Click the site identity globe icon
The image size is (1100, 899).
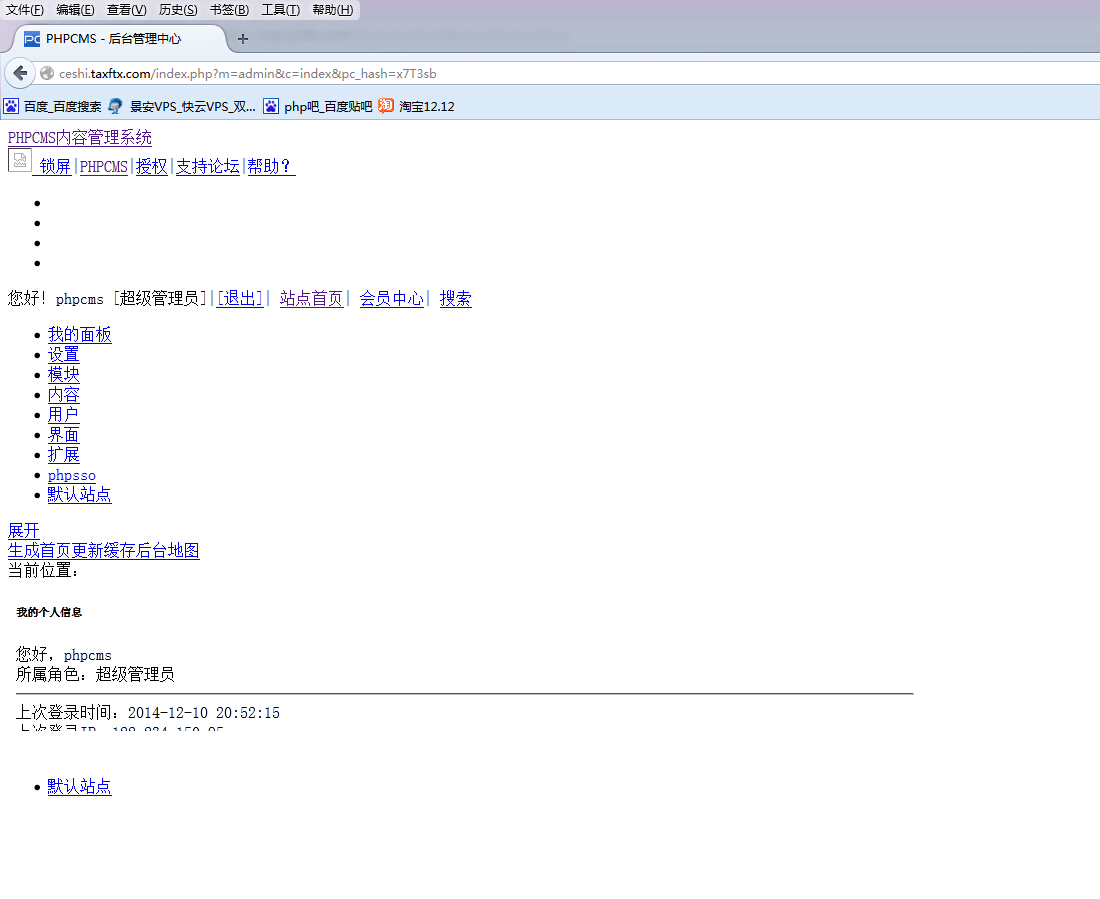click(x=47, y=74)
